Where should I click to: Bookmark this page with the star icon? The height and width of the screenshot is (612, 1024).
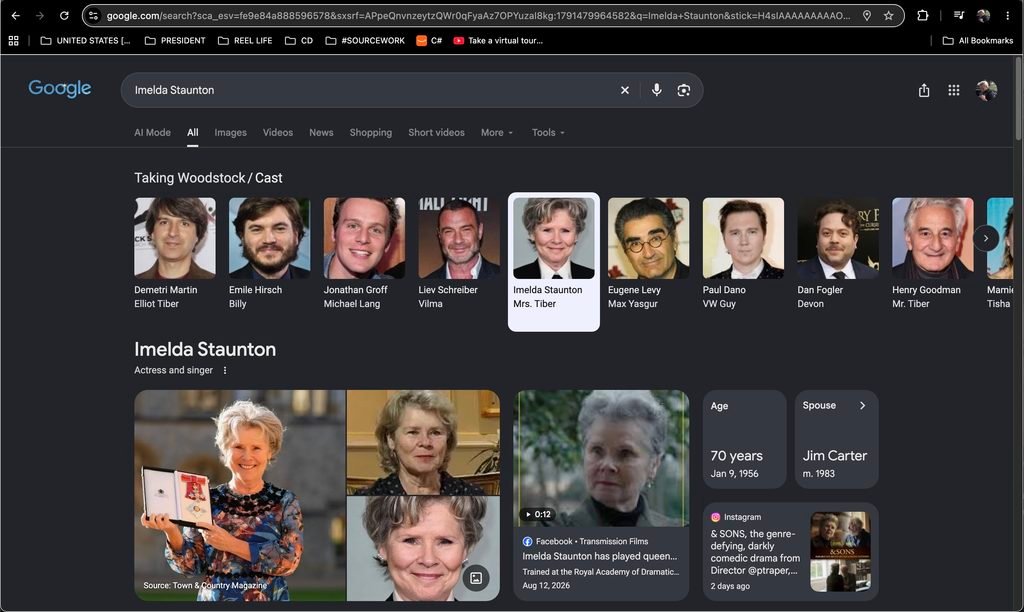888,16
